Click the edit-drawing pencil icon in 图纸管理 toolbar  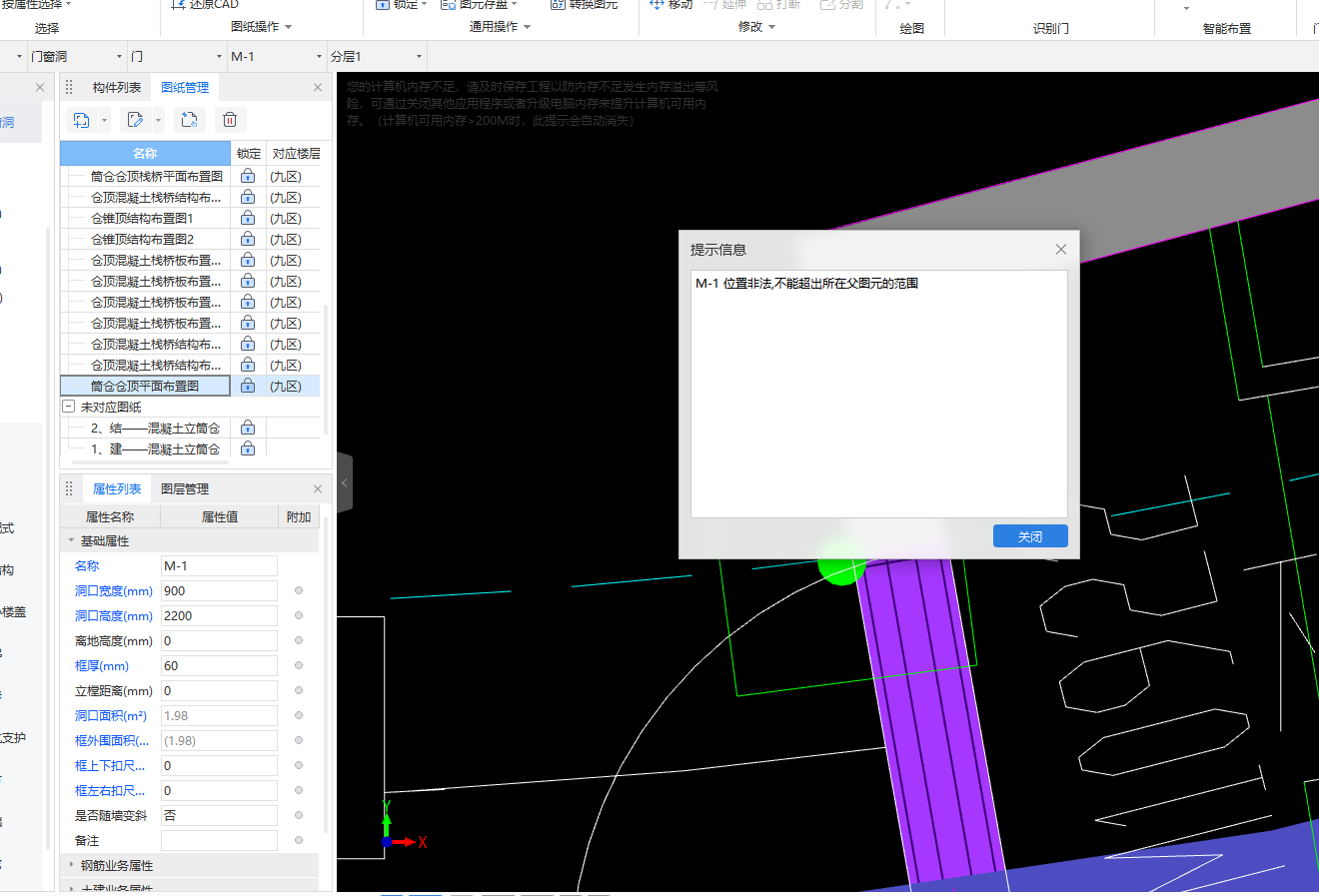[x=135, y=120]
